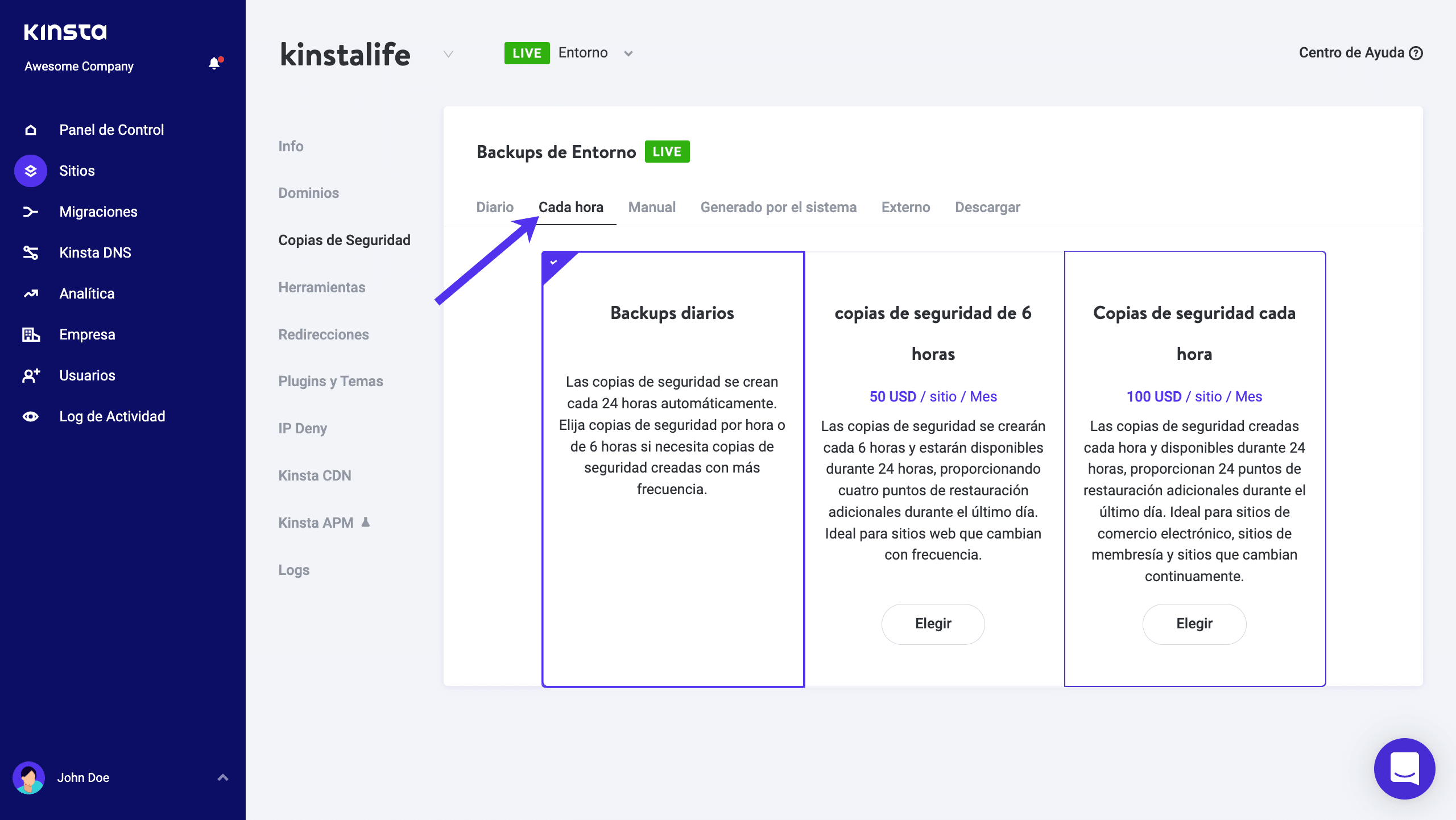Switch to the Diario tab
The width and height of the screenshot is (1456, 820).
tap(495, 207)
